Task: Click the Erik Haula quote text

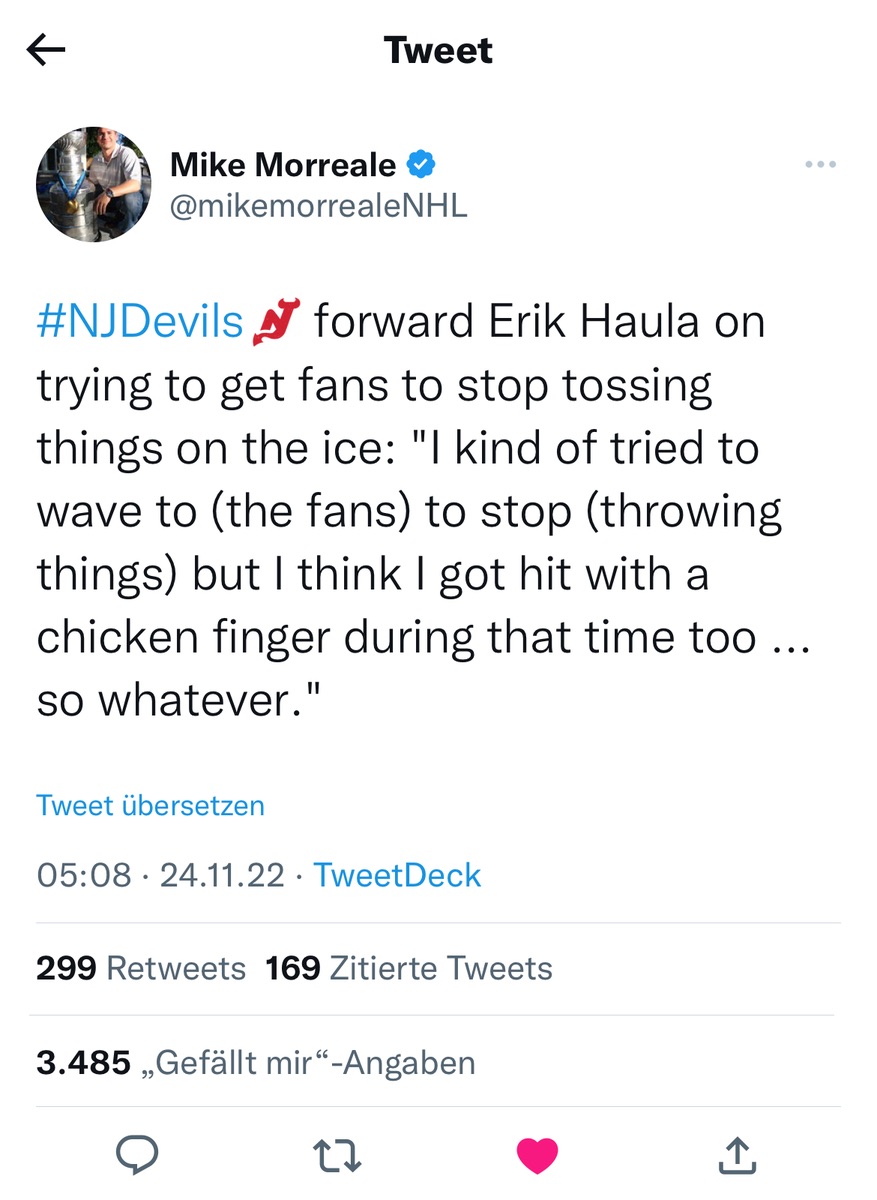Action: pyautogui.click(x=420, y=510)
